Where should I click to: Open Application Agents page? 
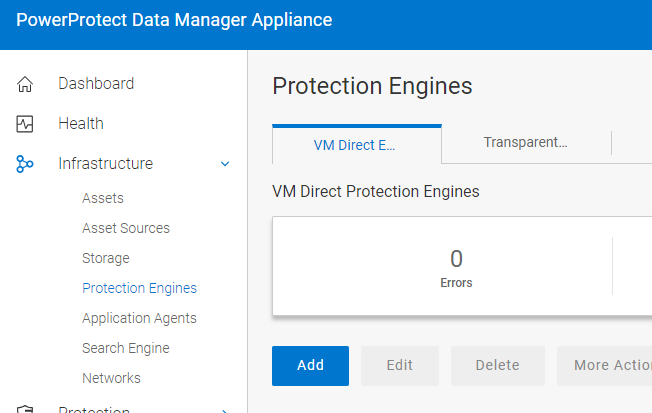pos(139,318)
